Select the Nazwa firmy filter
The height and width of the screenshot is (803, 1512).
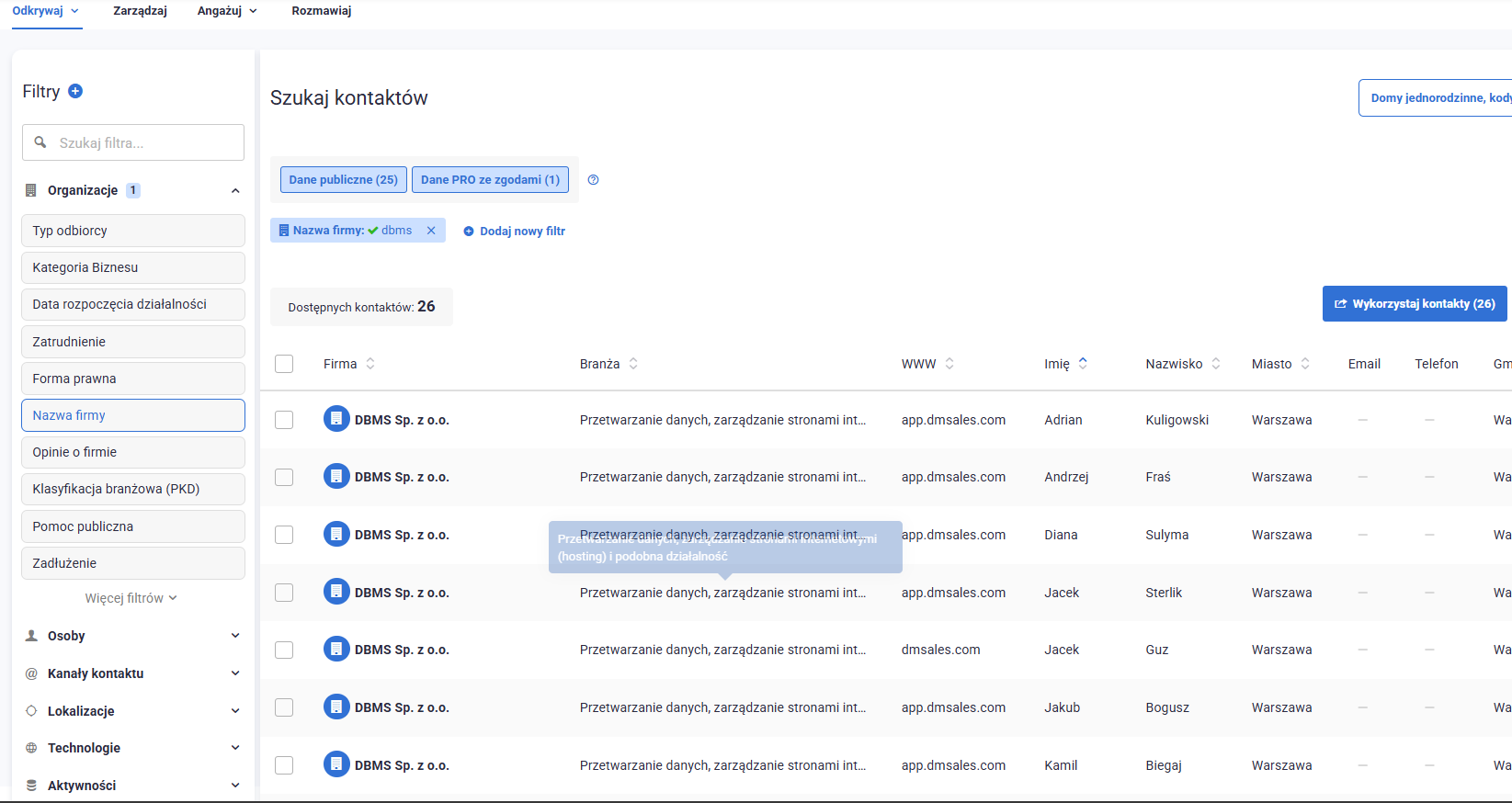[133, 415]
